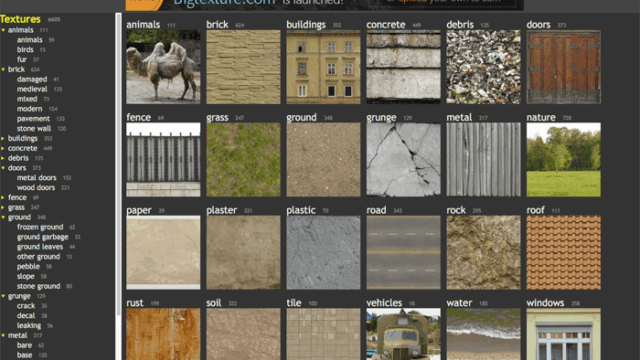Open the windows category title link

click(545, 303)
